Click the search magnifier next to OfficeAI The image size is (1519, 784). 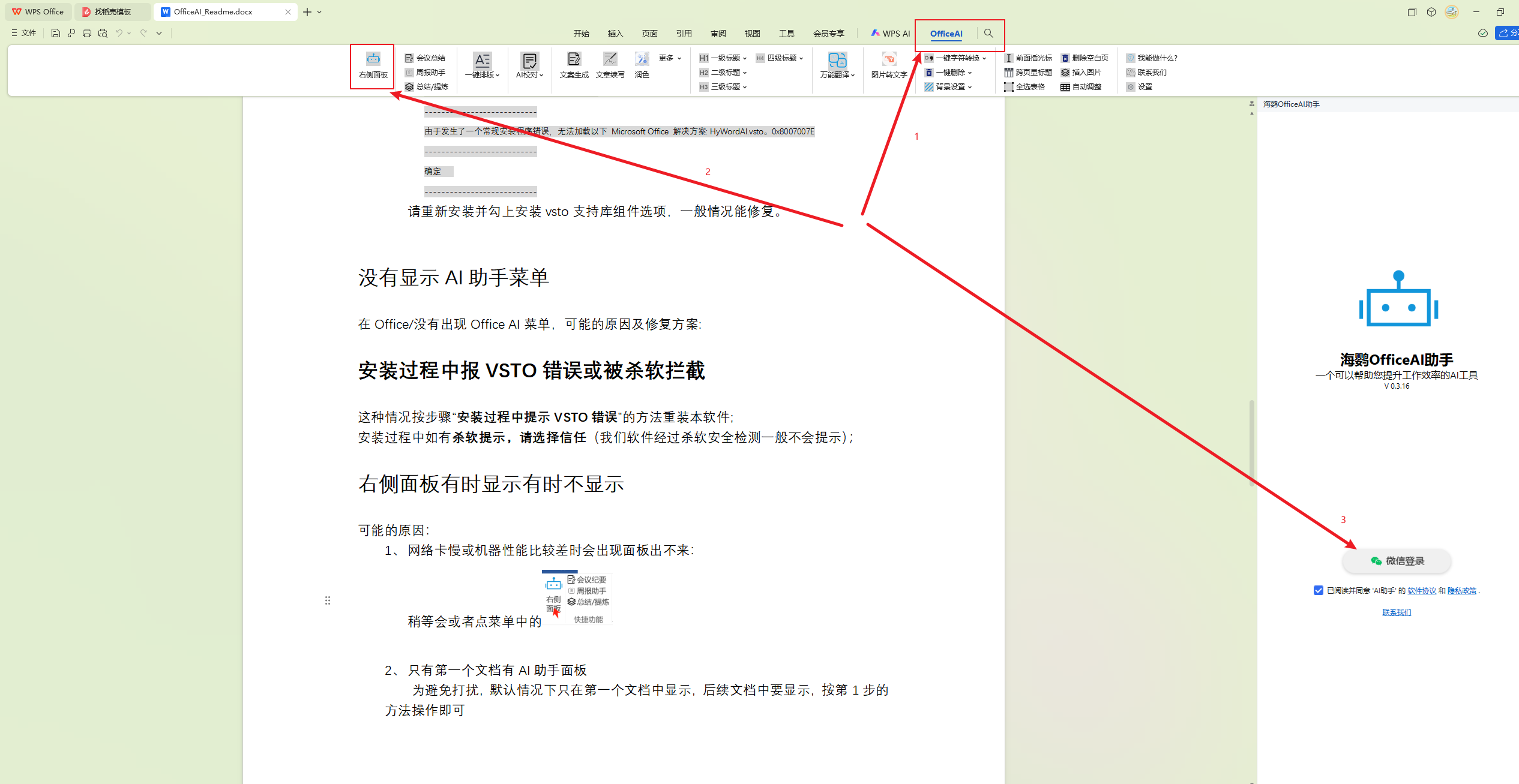pos(988,34)
